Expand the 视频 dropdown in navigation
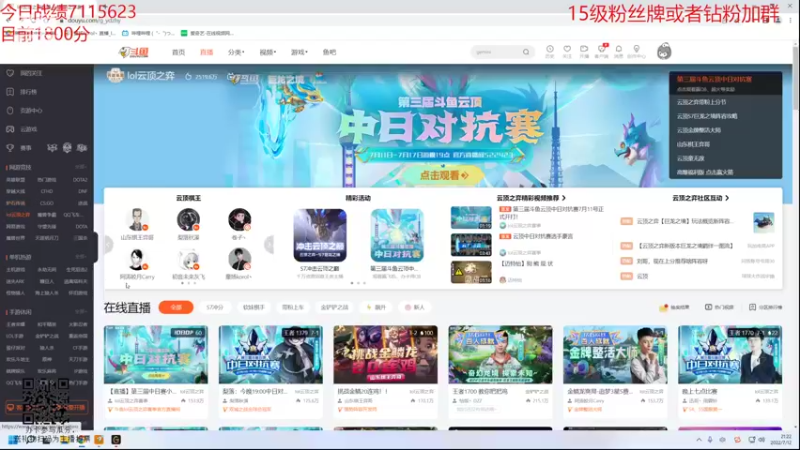This screenshot has width=800, height=450. pos(267,52)
